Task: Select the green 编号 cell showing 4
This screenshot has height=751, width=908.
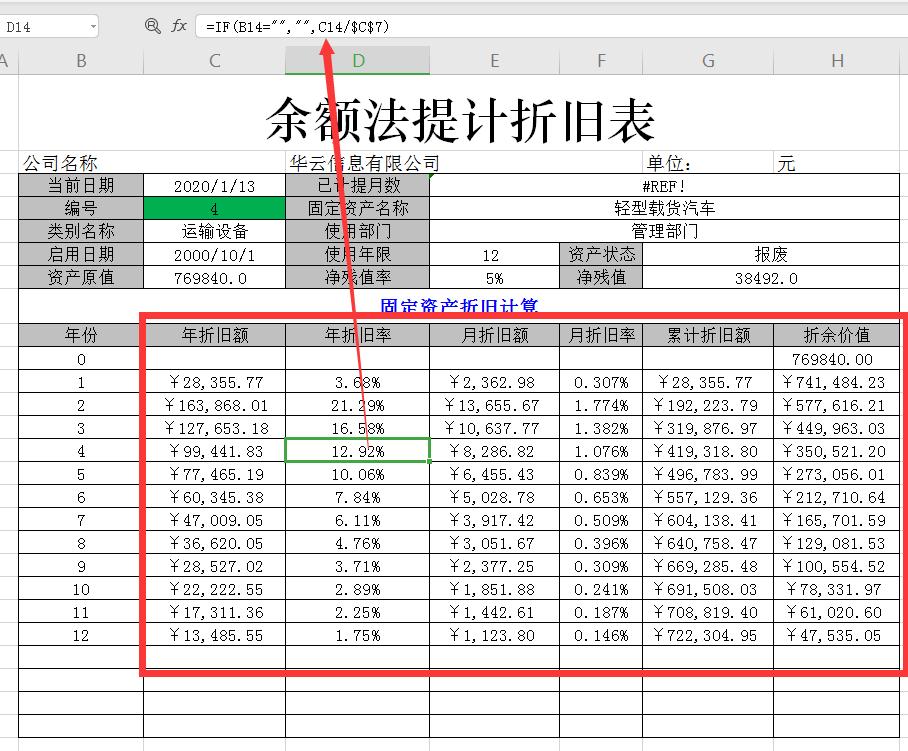Action: (x=213, y=207)
